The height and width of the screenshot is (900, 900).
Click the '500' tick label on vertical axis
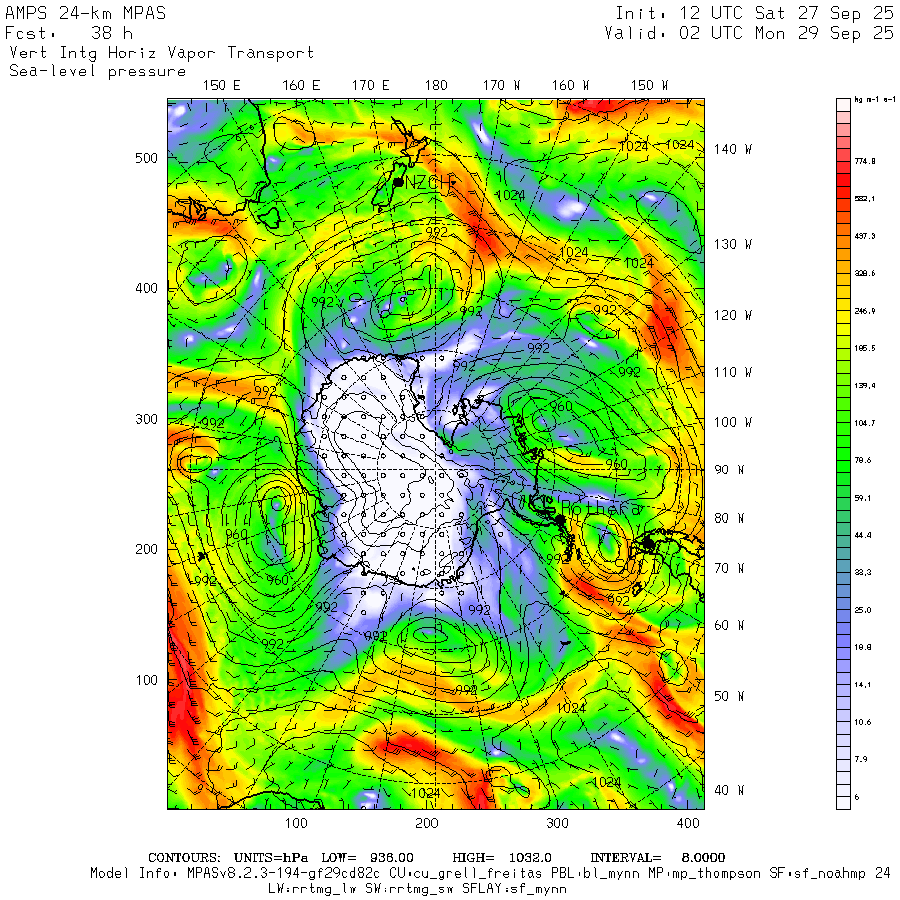click(146, 158)
